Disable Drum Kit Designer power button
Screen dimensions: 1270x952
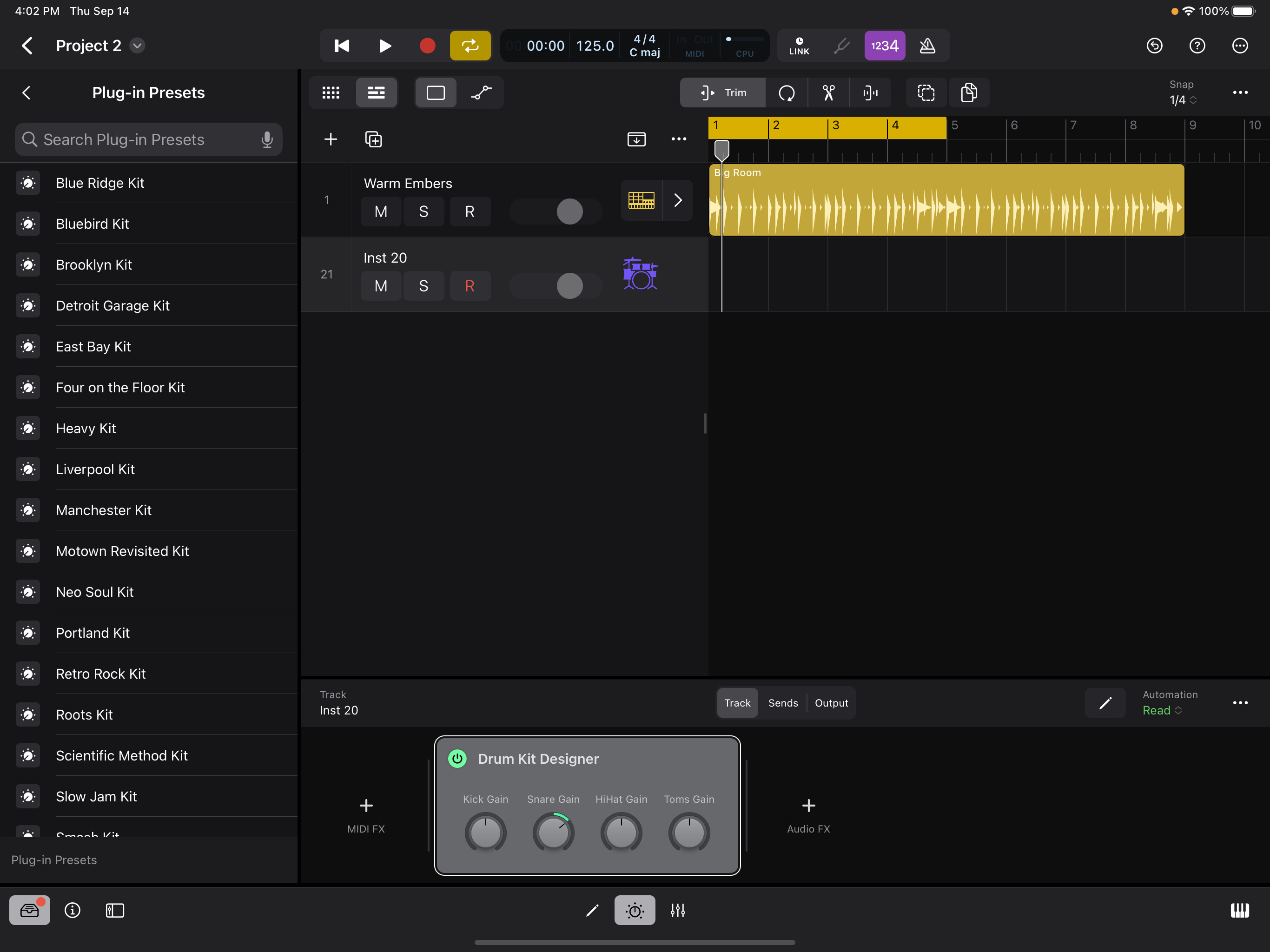point(457,759)
